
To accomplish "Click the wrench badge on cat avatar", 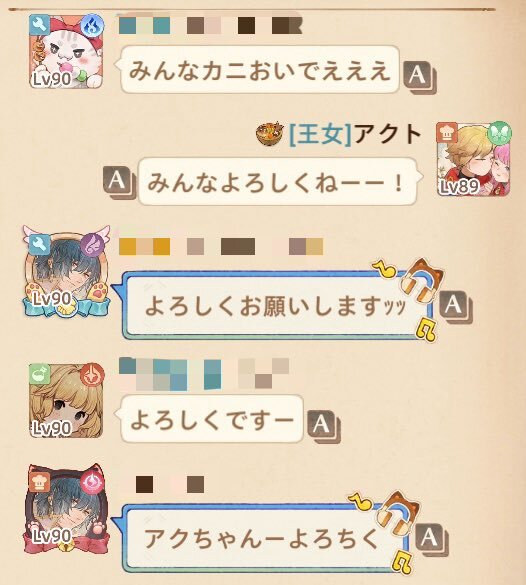I will click(40, 25).
